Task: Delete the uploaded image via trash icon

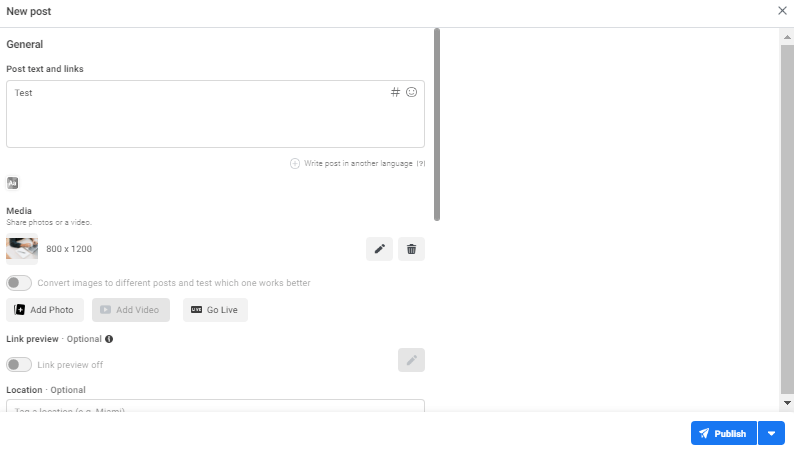Action: tap(411, 249)
